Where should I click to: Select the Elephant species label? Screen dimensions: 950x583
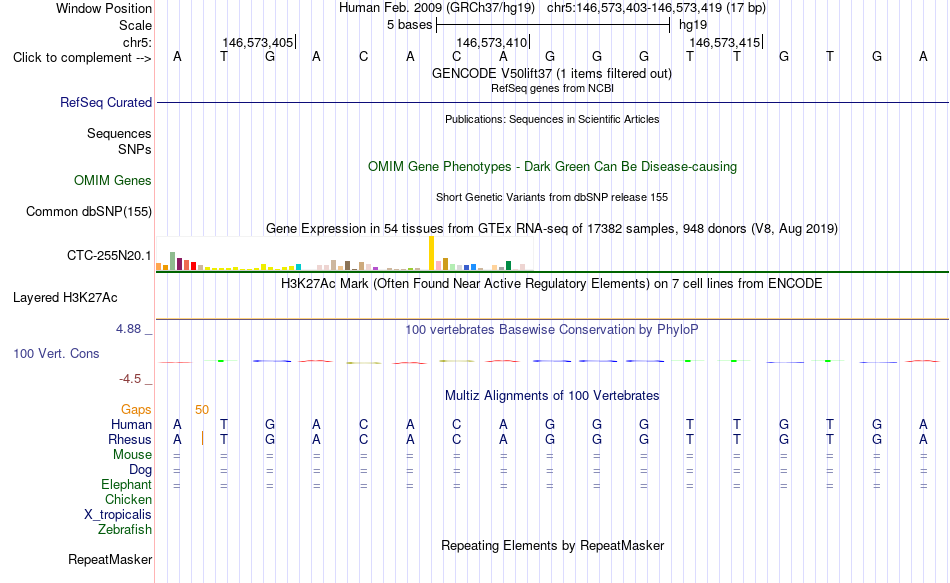(126, 484)
